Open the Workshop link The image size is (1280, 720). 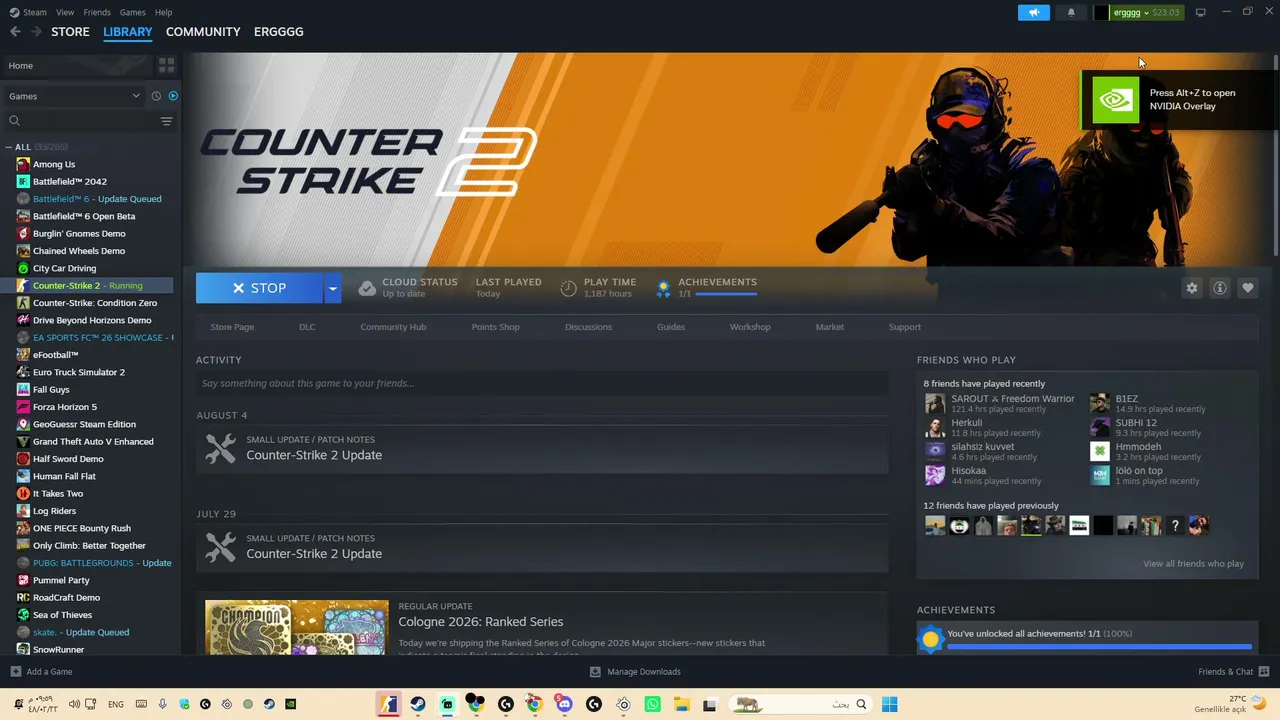[x=750, y=327]
